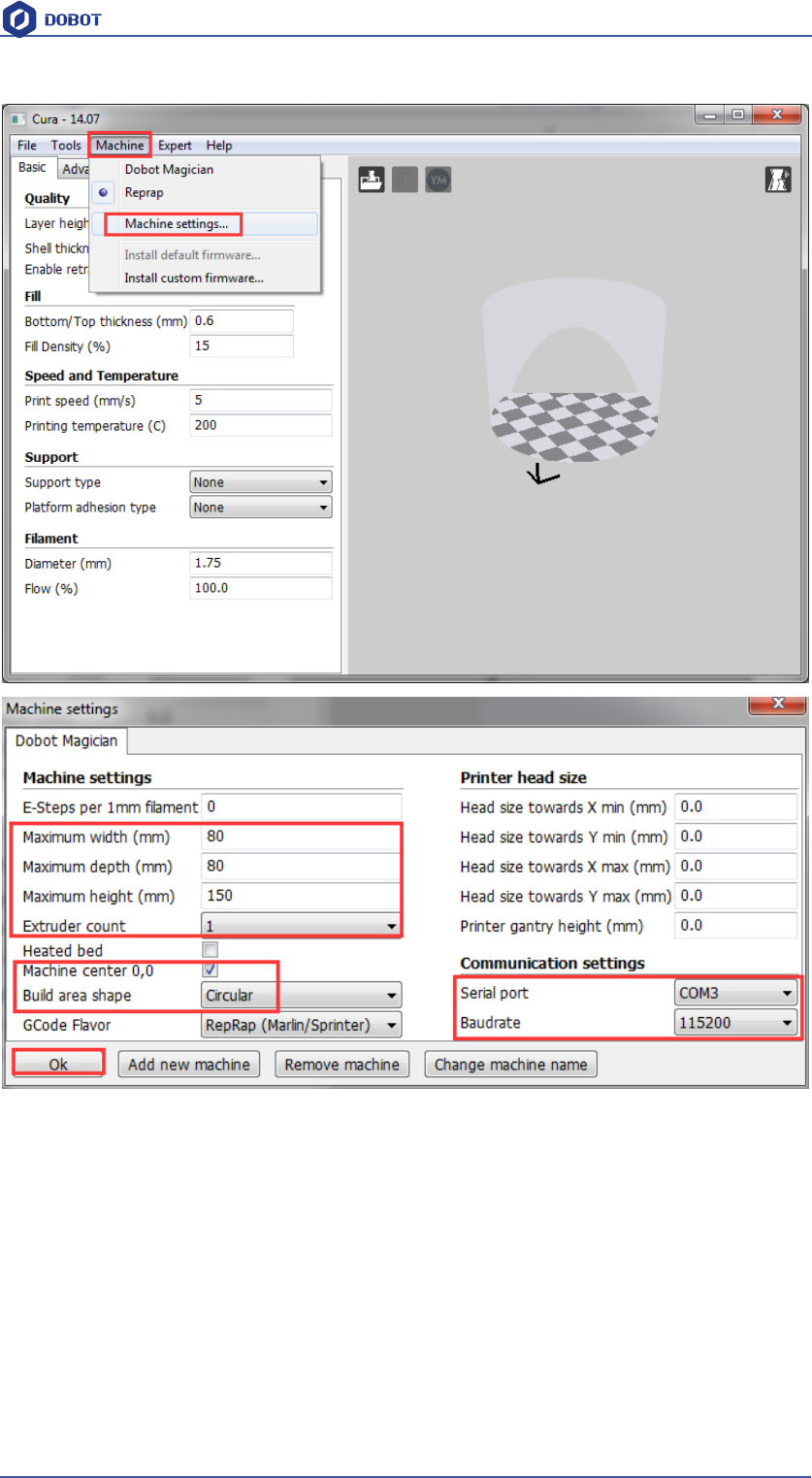812x1478 pixels.
Task: Open the Serial port COM3 dropdown
Action: (x=735, y=993)
